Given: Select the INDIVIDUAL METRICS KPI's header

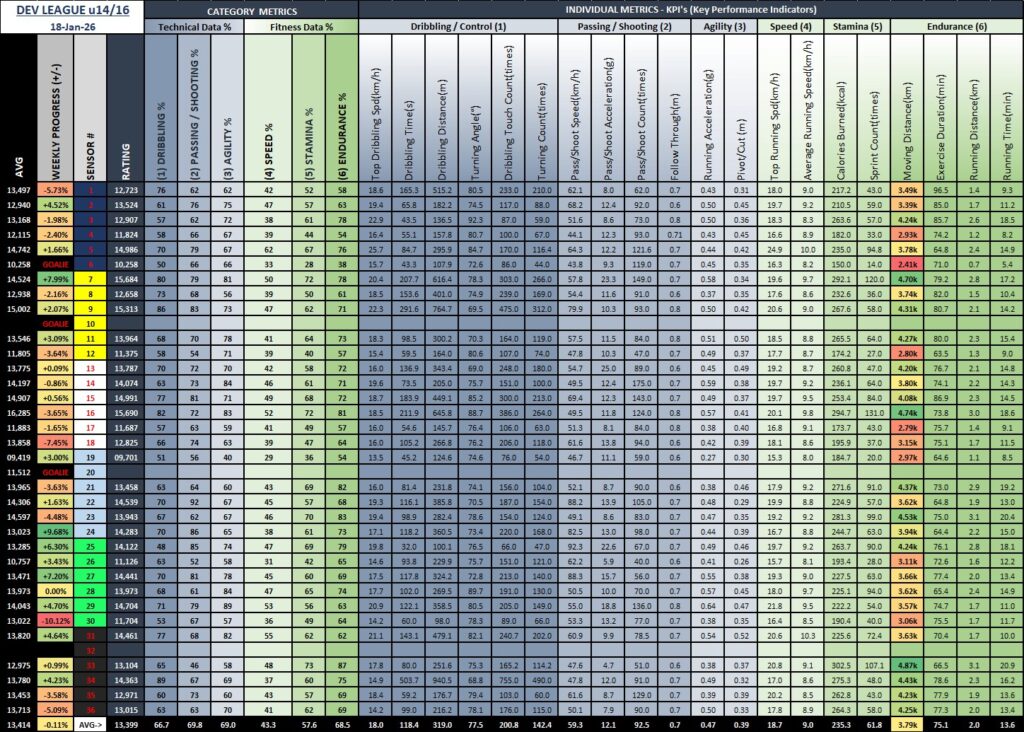Looking at the screenshot, I should [x=689, y=9].
